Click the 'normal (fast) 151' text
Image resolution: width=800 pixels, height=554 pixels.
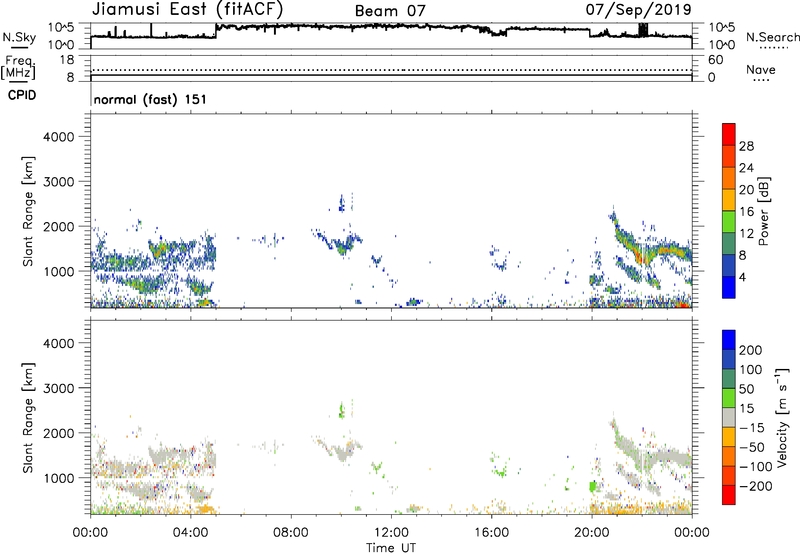coord(150,99)
